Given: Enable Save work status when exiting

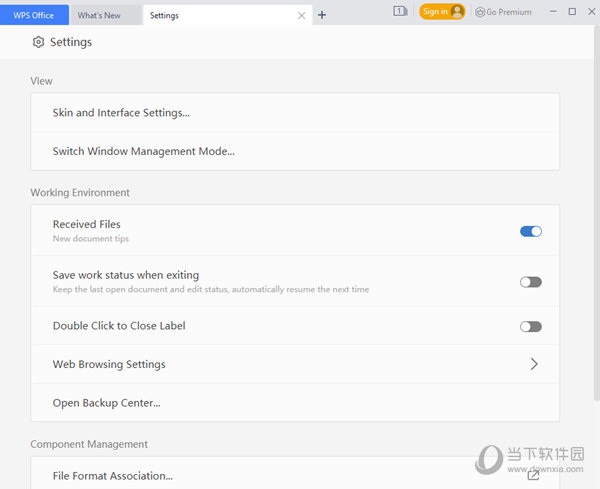Looking at the screenshot, I should click(x=531, y=282).
